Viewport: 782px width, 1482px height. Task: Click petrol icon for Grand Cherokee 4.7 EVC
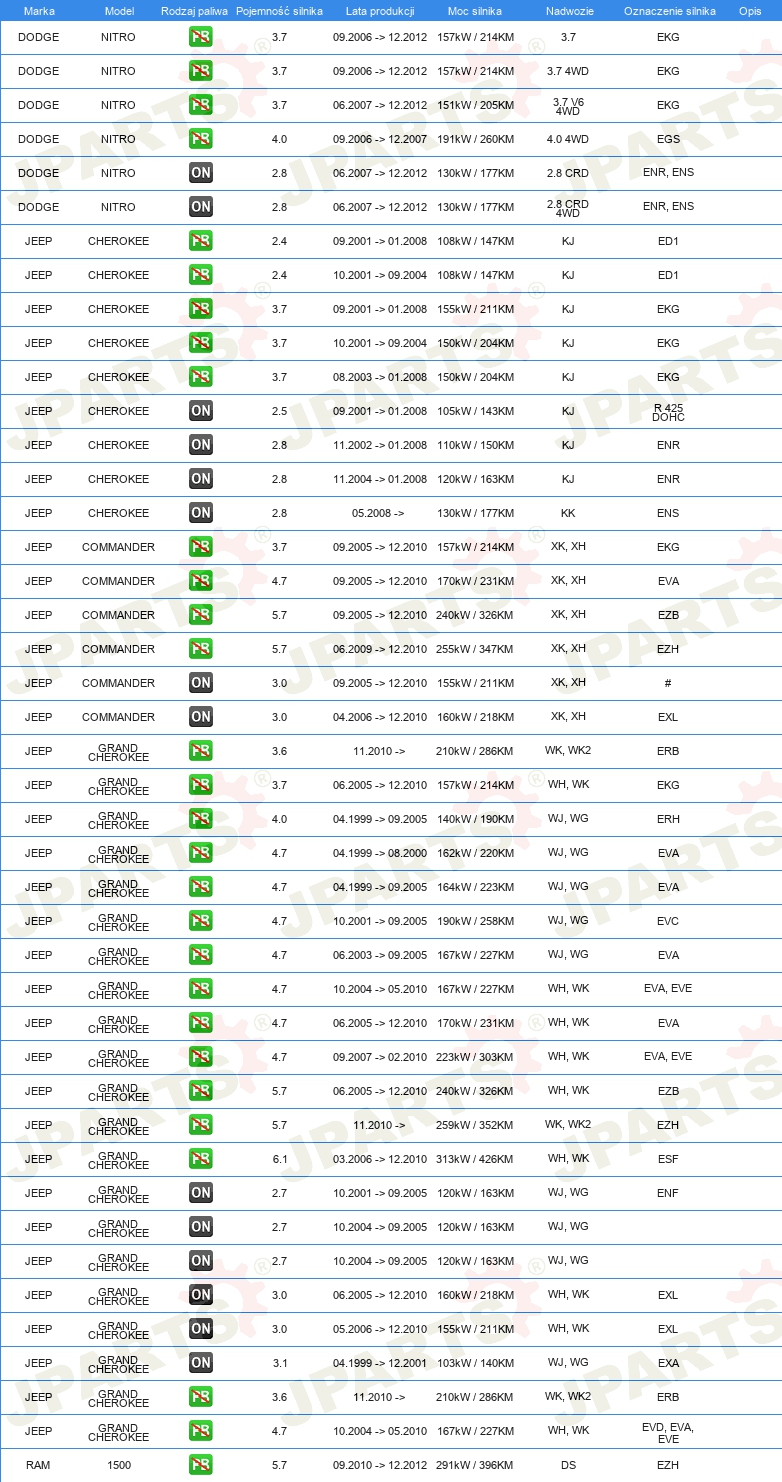tap(201, 921)
